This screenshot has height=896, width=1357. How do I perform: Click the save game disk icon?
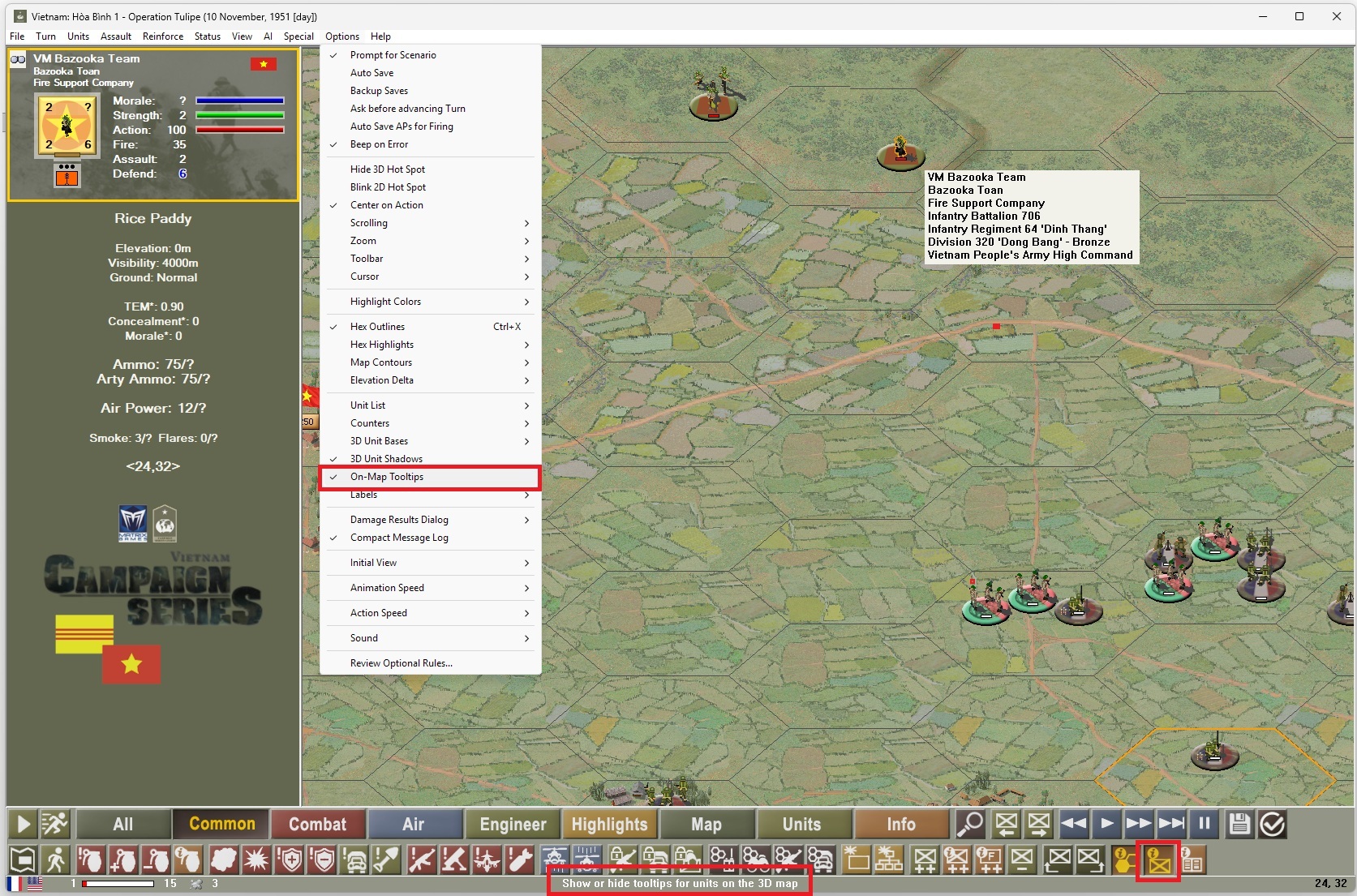(x=1239, y=824)
